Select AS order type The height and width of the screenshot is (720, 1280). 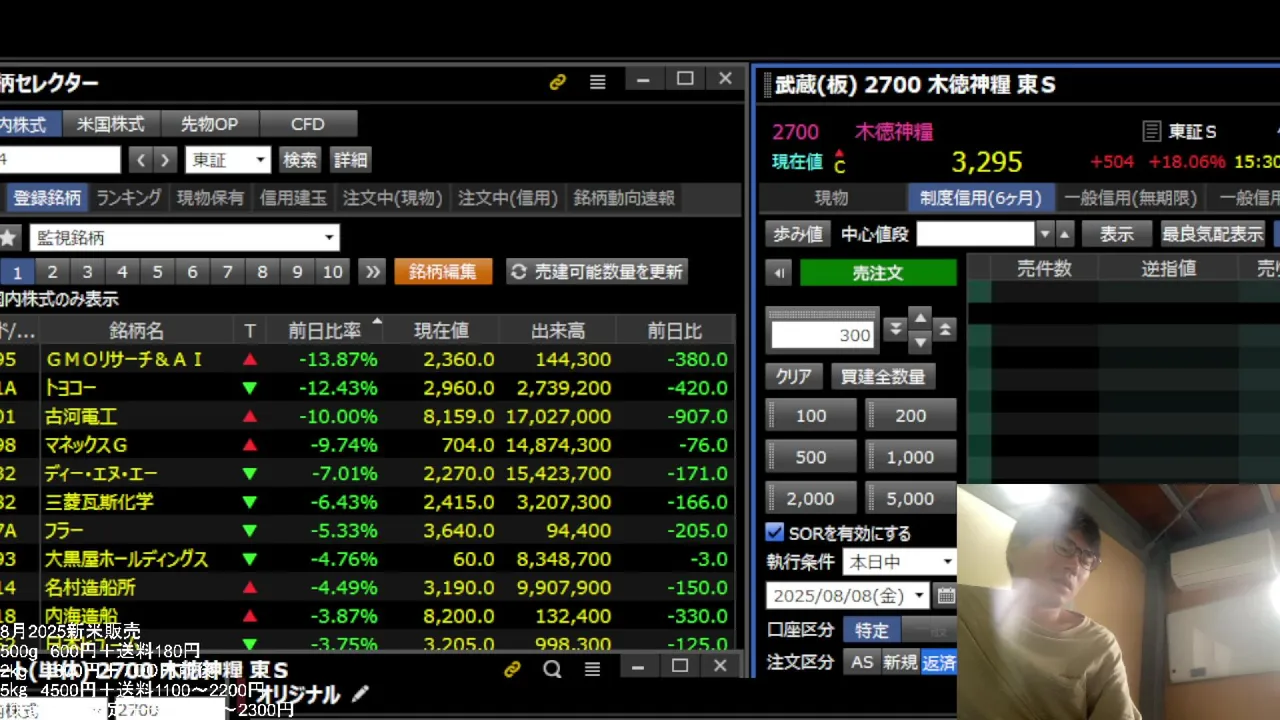[x=862, y=662]
